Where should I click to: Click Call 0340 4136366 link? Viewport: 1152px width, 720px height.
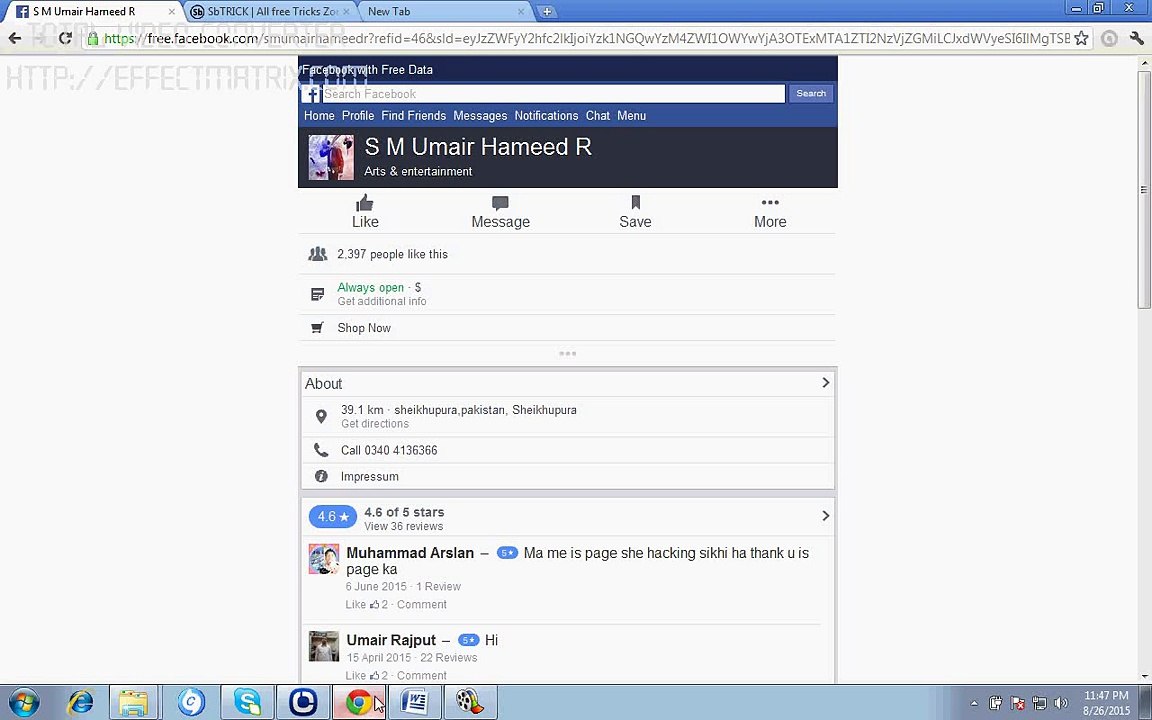[389, 450]
